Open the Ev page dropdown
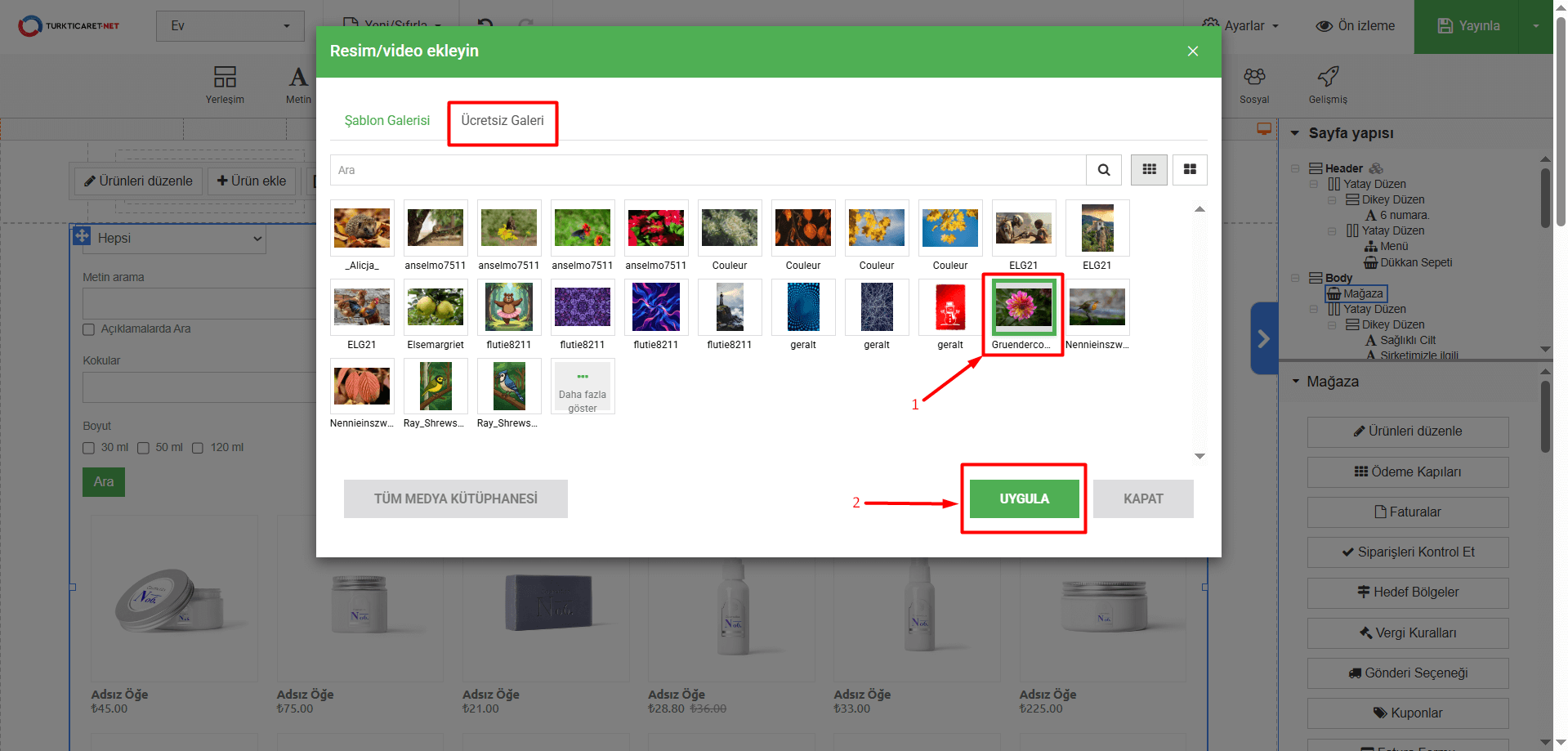1568x751 pixels. tap(230, 26)
